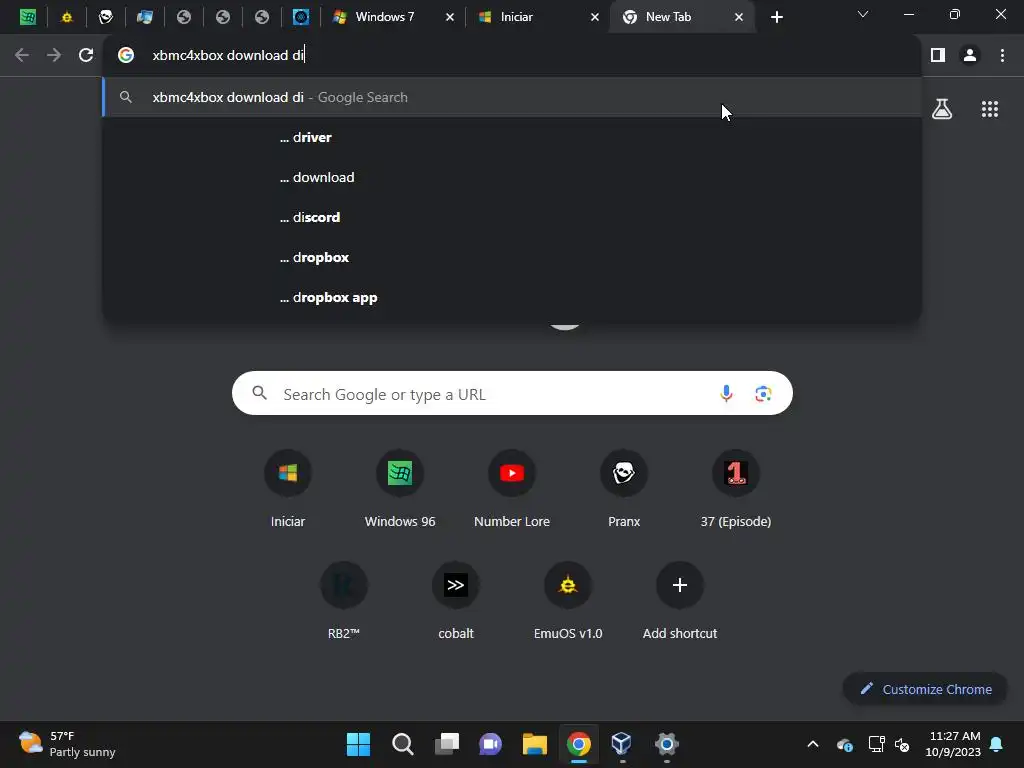Open the gear app on the taskbar

click(666, 744)
